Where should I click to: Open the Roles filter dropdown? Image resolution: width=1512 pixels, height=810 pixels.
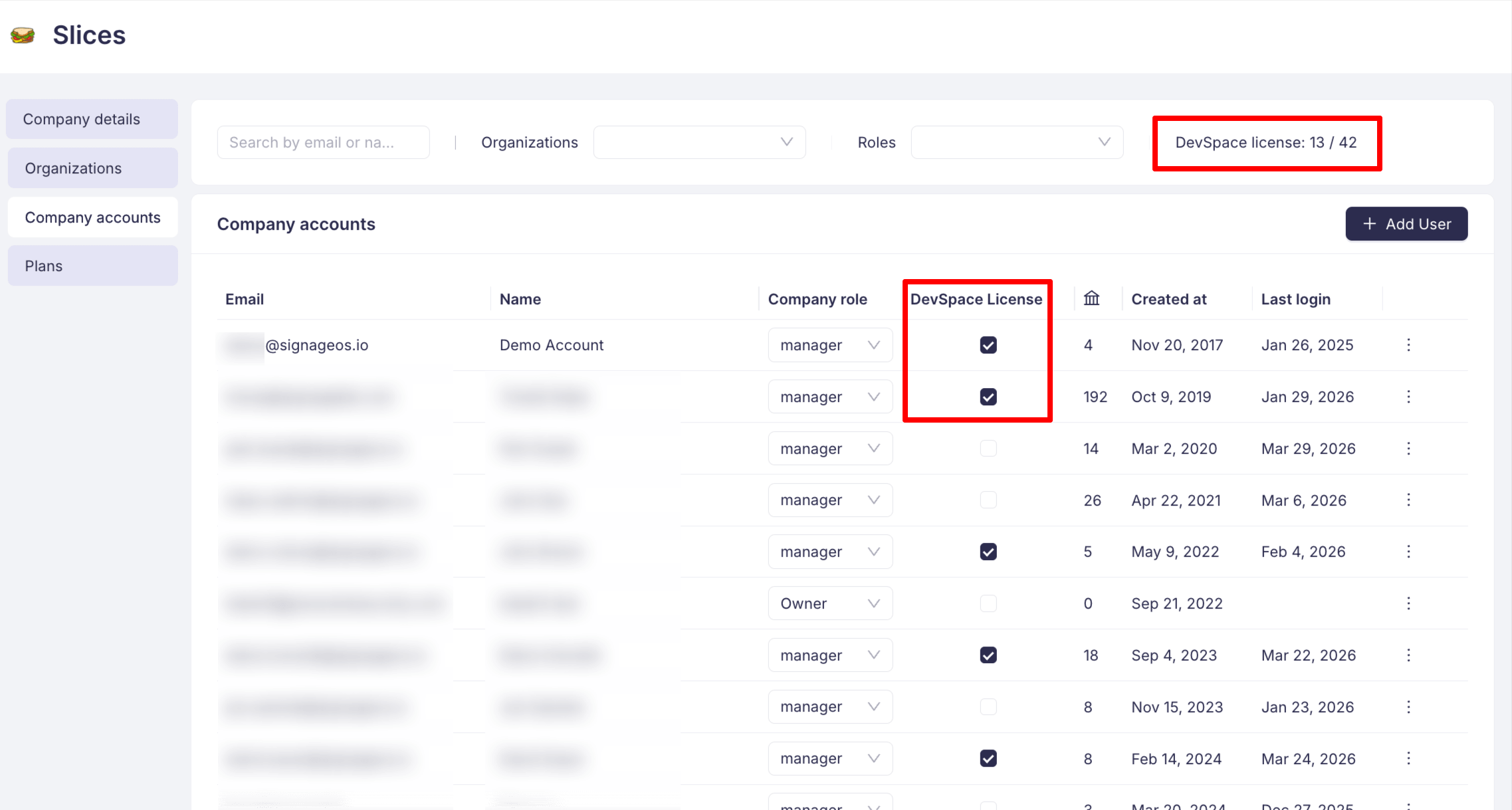[1017, 142]
